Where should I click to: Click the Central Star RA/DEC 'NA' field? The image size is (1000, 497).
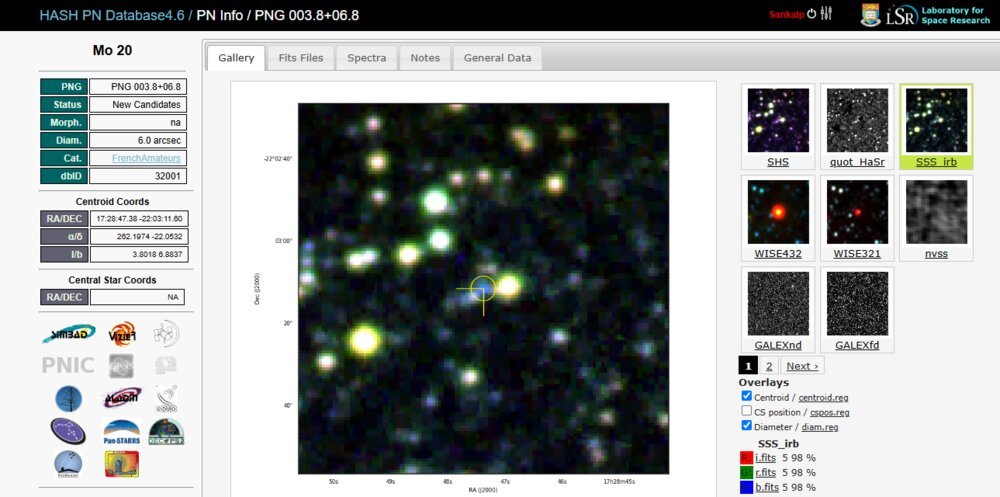(x=137, y=297)
